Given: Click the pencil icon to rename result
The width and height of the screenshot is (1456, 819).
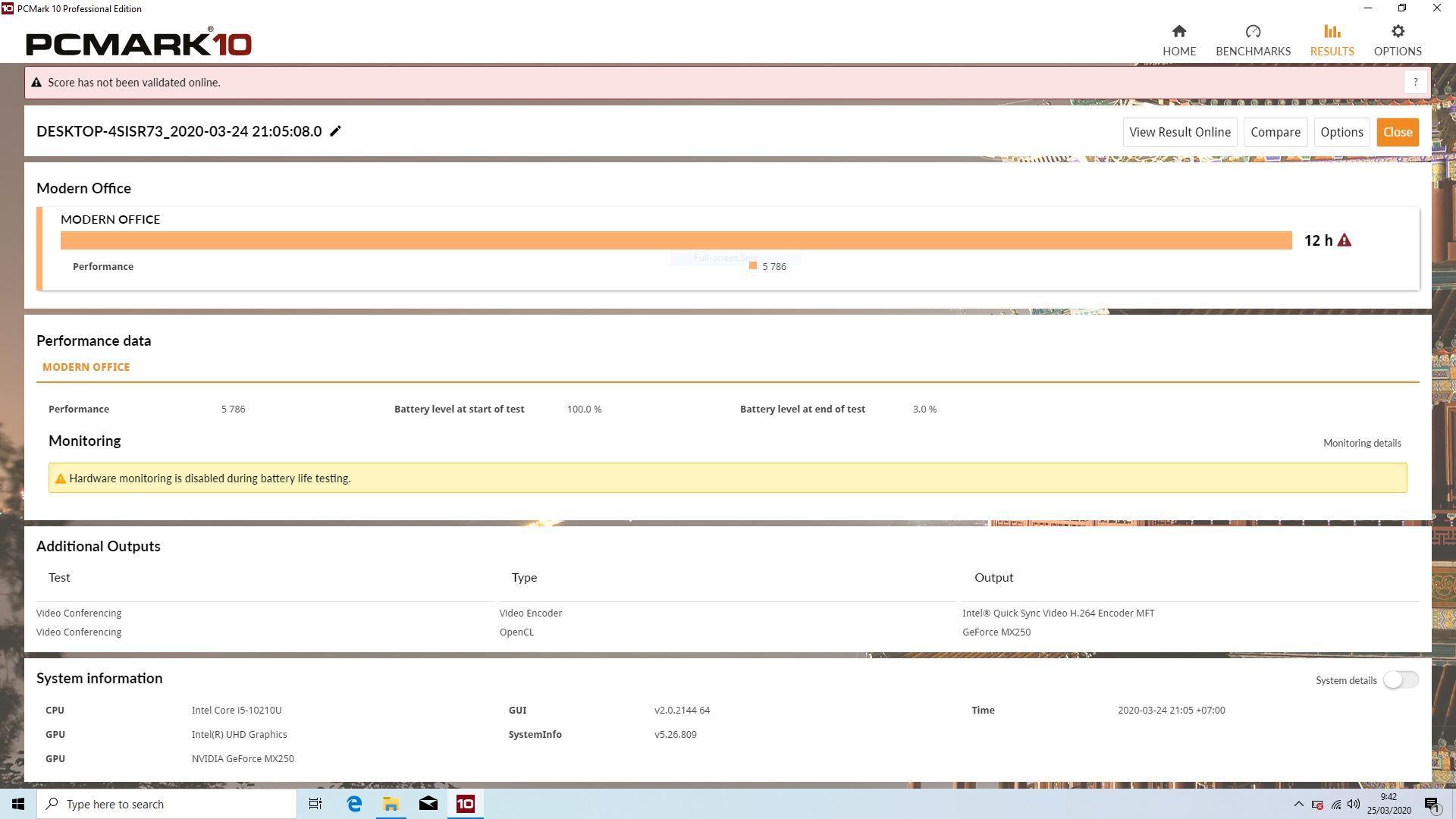Looking at the screenshot, I should click(335, 131).
